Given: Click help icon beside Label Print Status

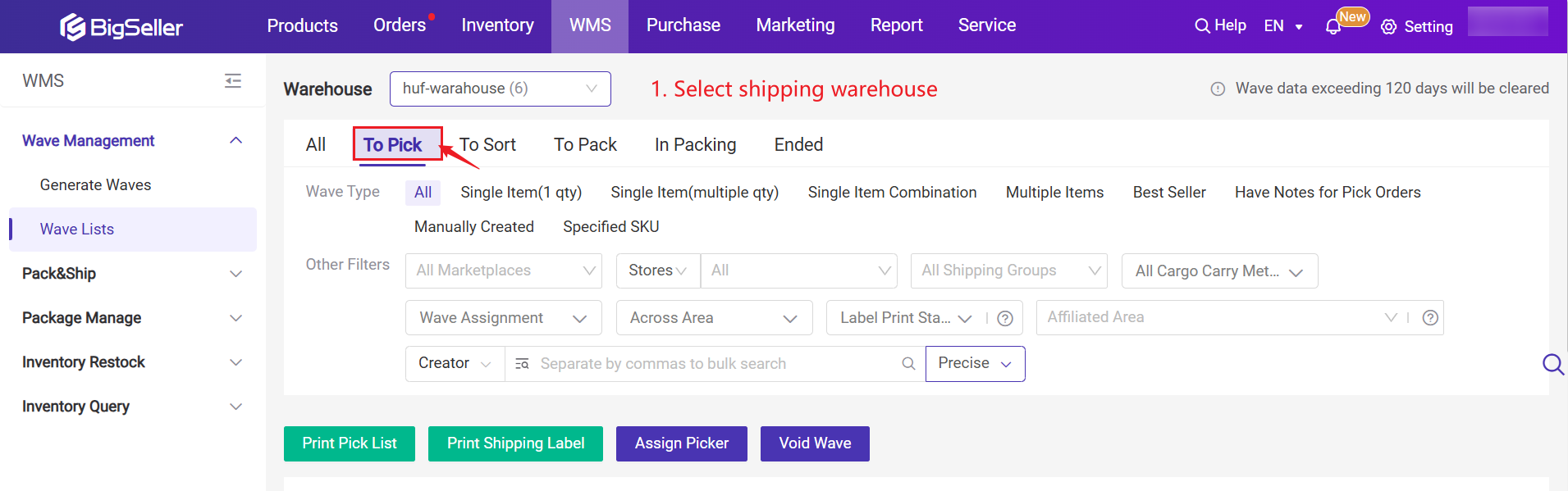Looking at the screenshot, I should (1005, 318).
